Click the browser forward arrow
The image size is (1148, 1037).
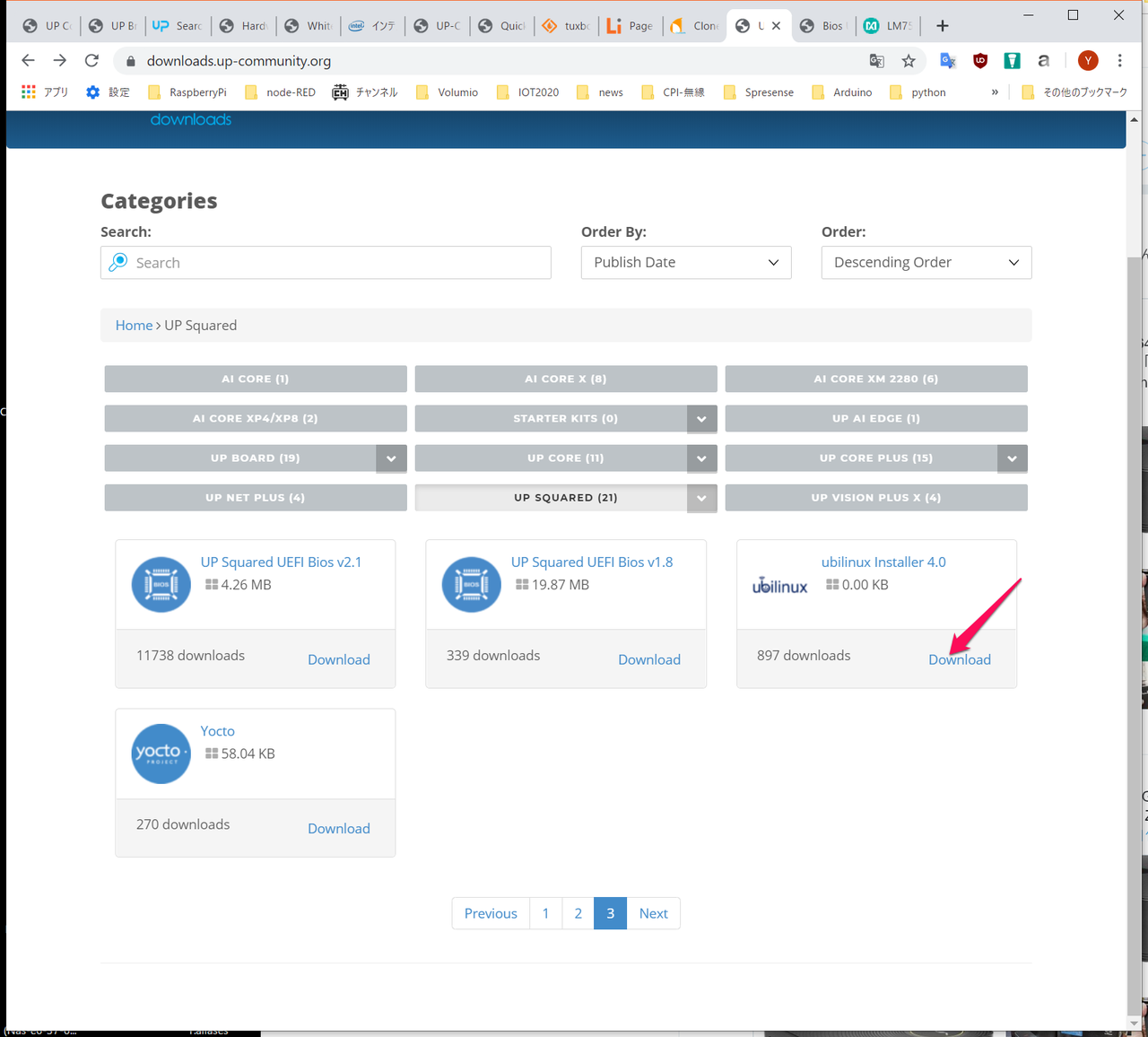(x=59, y=60)
